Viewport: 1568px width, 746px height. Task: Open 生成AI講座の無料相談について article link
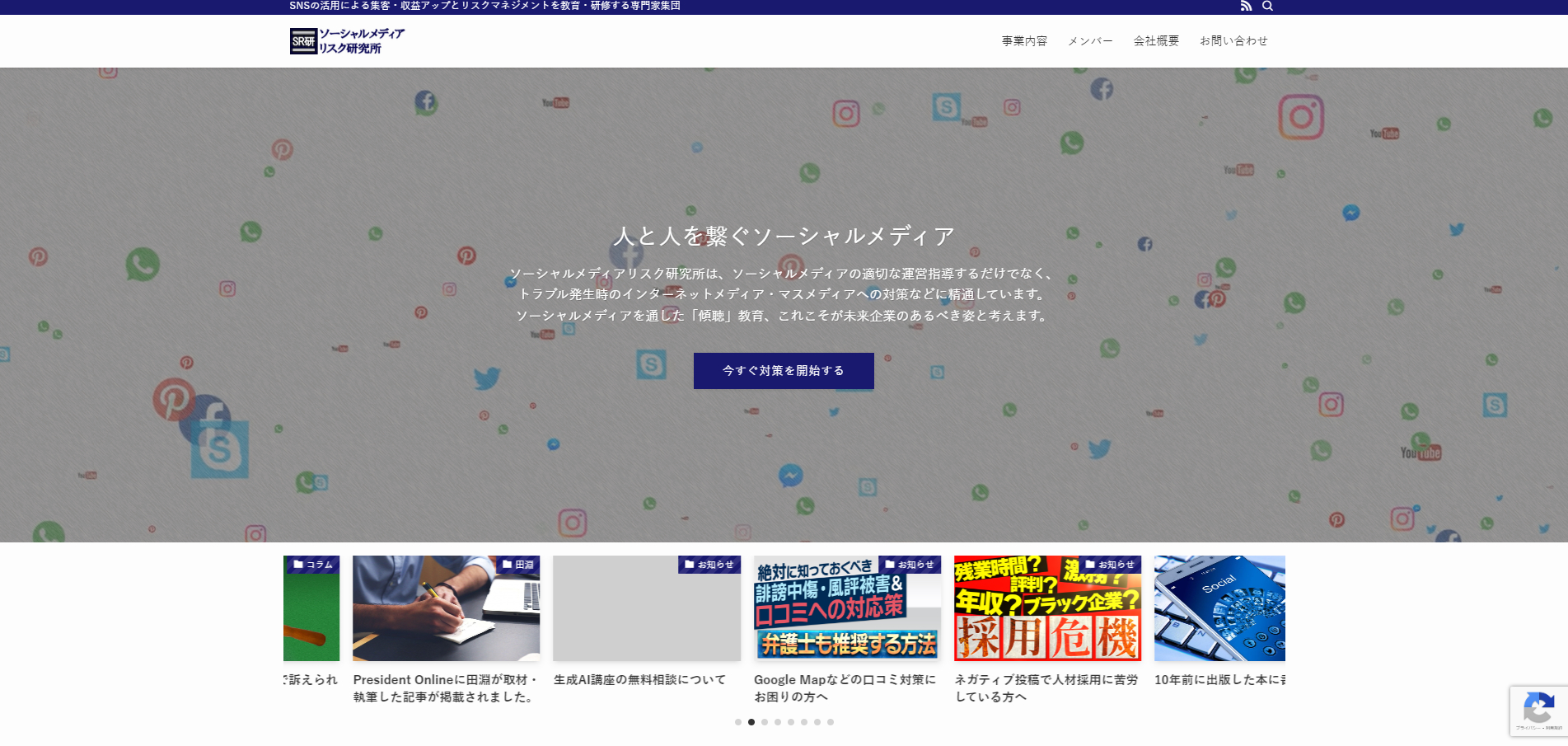(640, 680)
